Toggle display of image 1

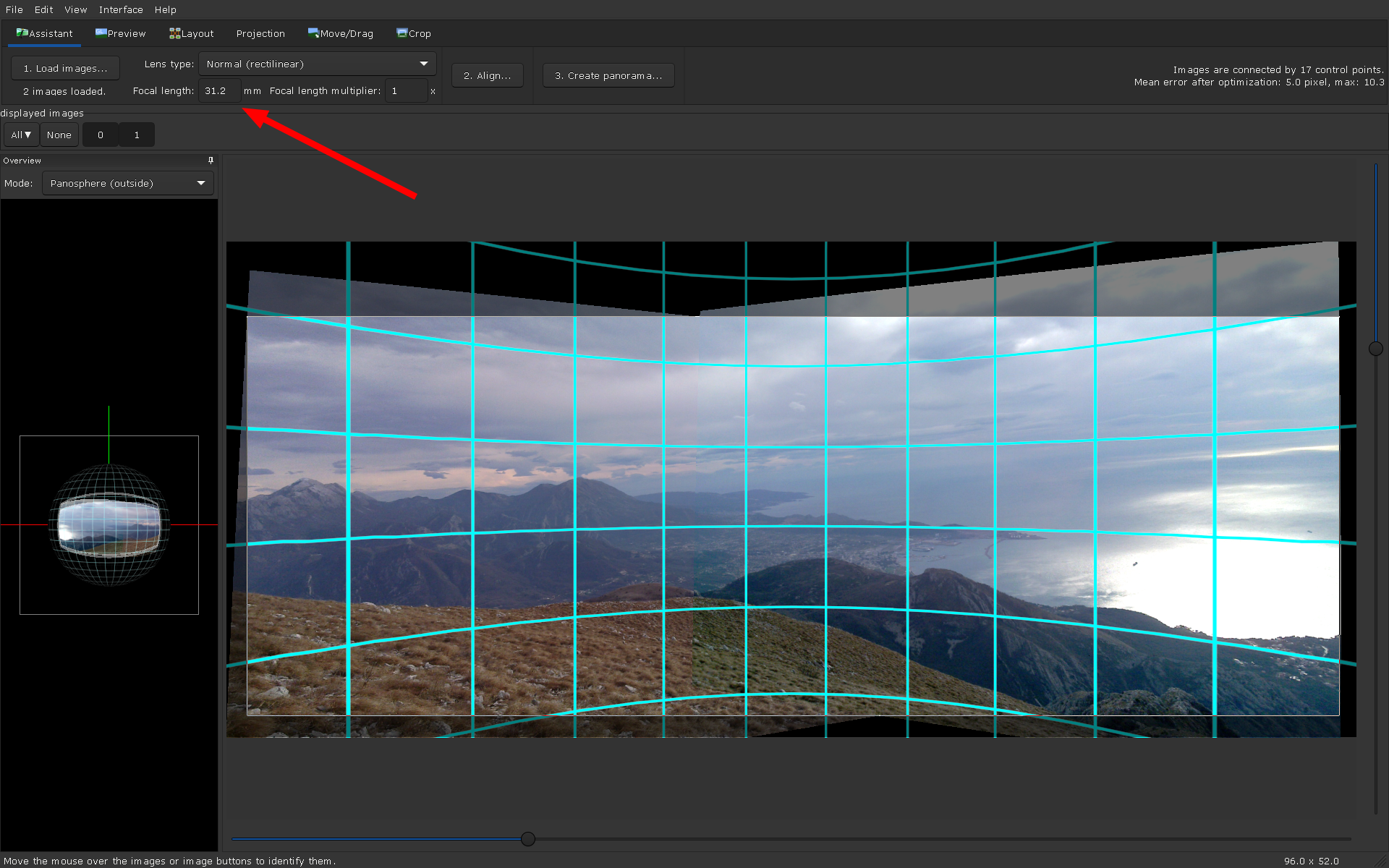pyautogui.click(x=137, y=135)
